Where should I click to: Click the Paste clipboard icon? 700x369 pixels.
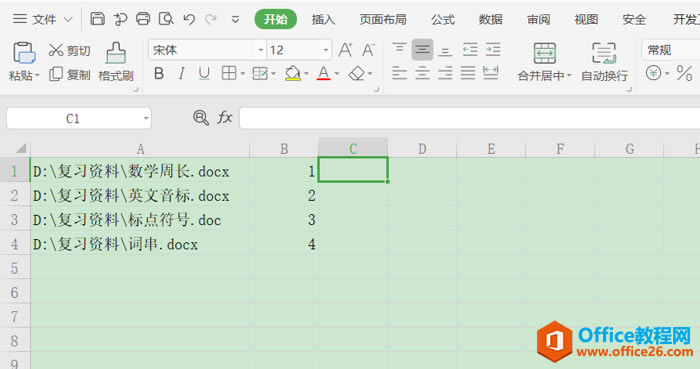coord(24,54)
